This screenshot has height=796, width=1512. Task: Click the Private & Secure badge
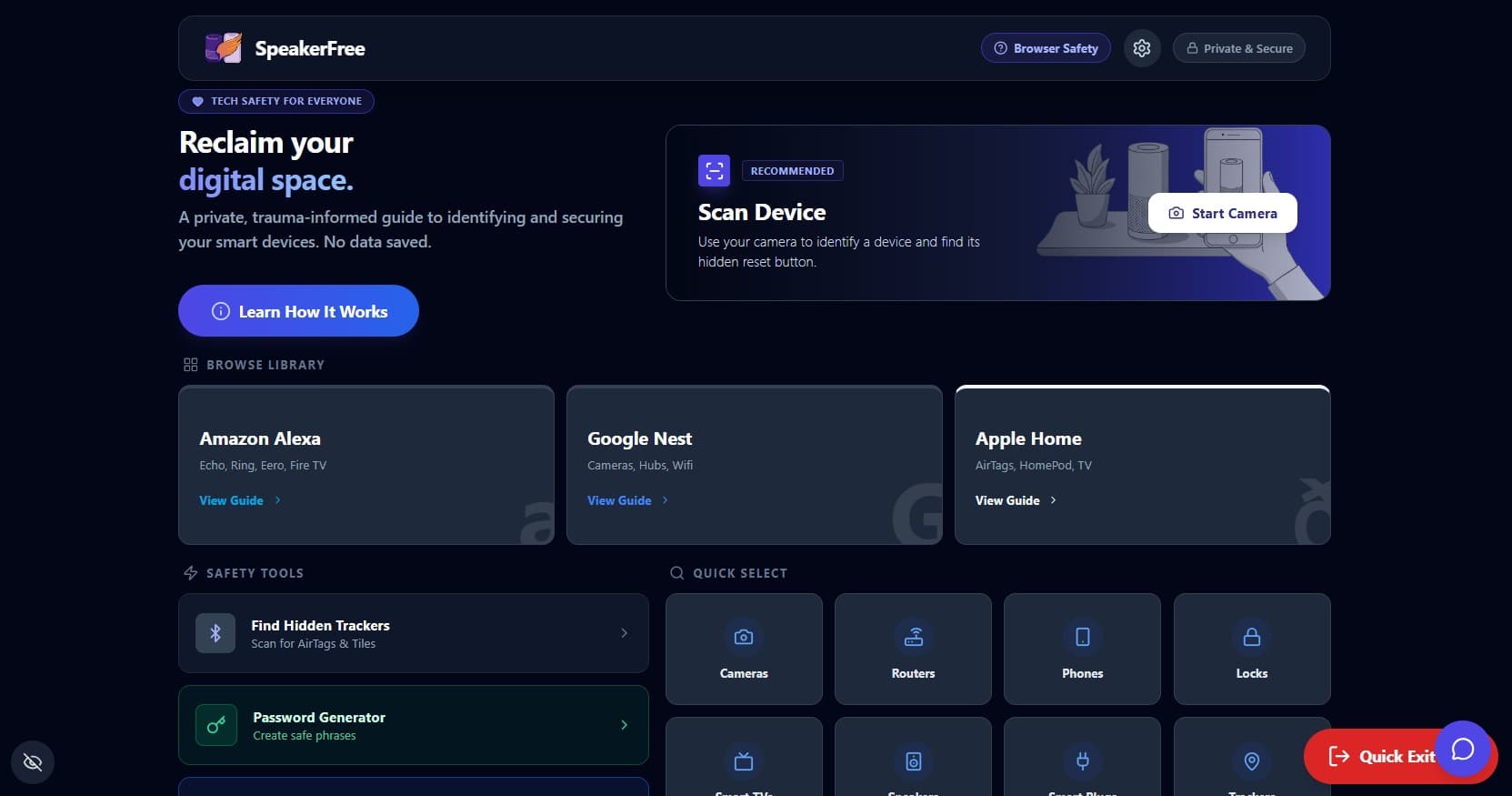[1239, 48]
